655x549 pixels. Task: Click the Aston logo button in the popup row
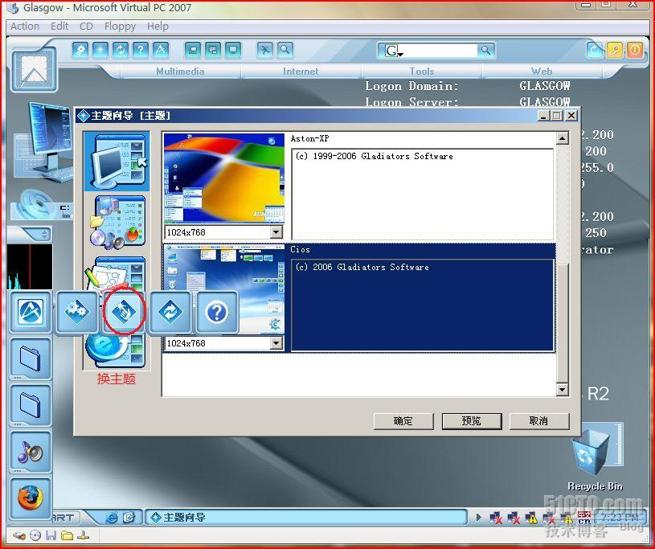pos(30,312)
